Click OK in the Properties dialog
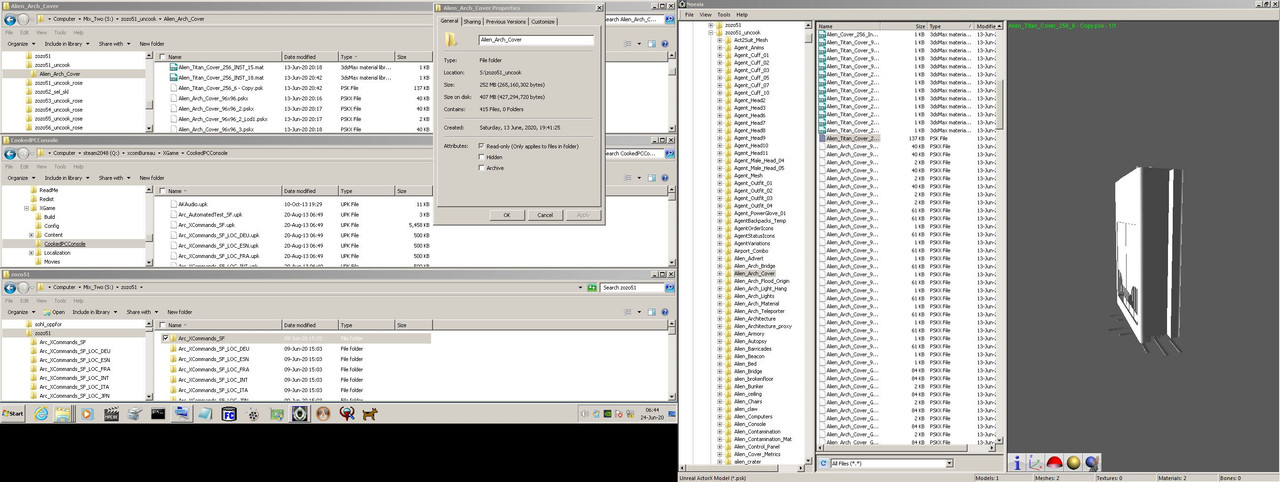 [x=507, y=215]
